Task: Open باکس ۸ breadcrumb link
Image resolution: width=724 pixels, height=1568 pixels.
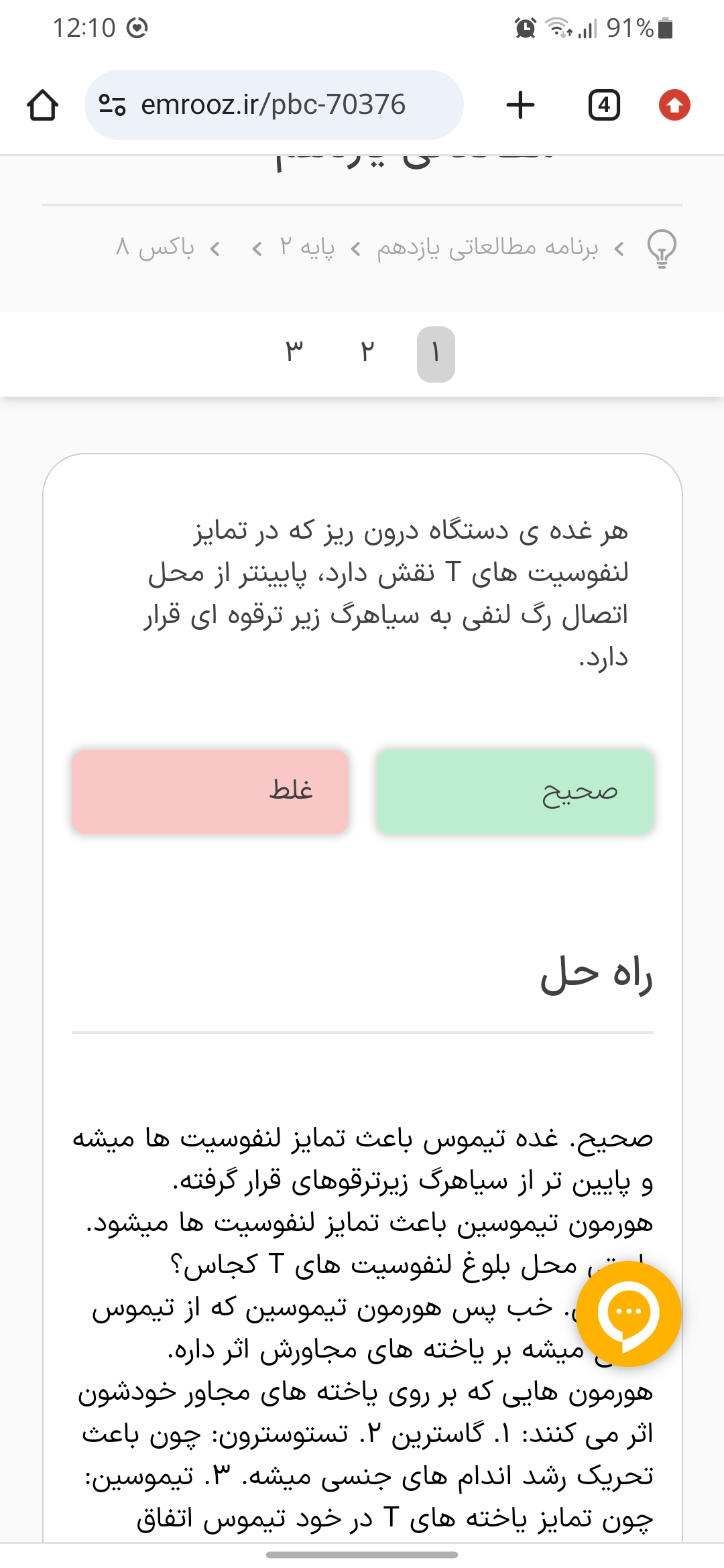Action: (x=155, y=248)
